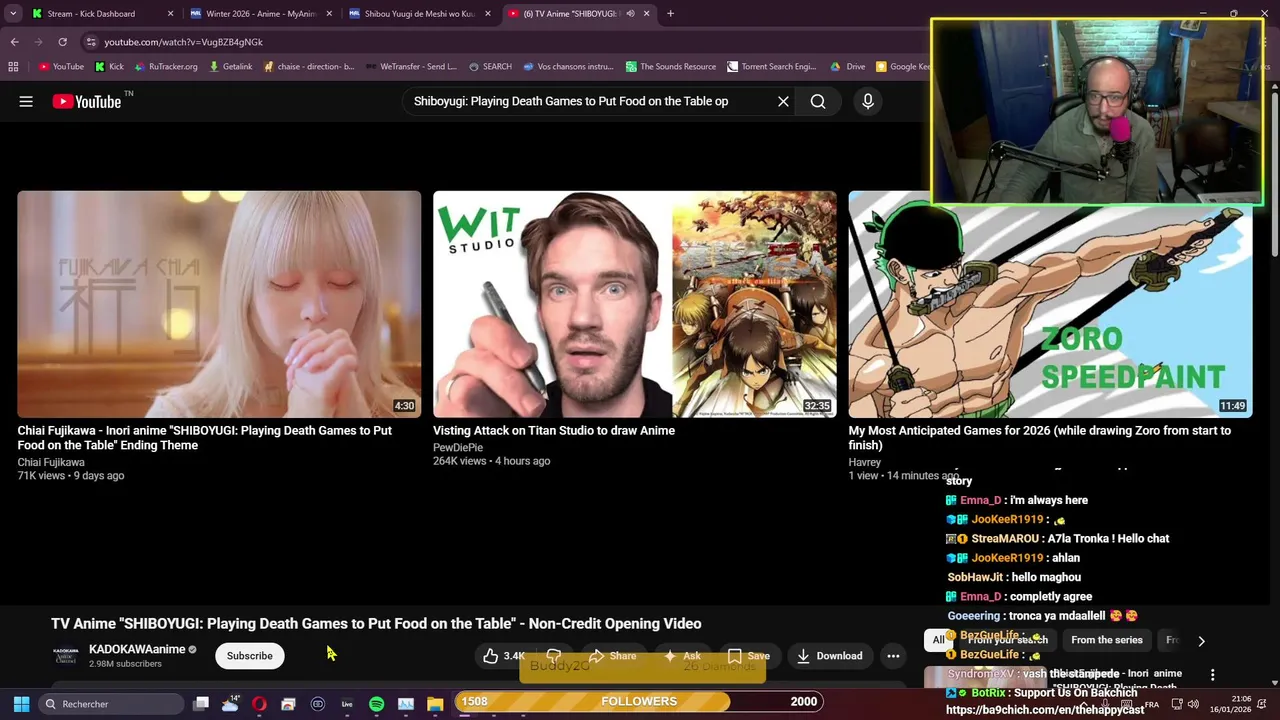The width and height of the screenshot is (1280, 720).
Task: Reload the current page
Action: [x=62, y=42]
